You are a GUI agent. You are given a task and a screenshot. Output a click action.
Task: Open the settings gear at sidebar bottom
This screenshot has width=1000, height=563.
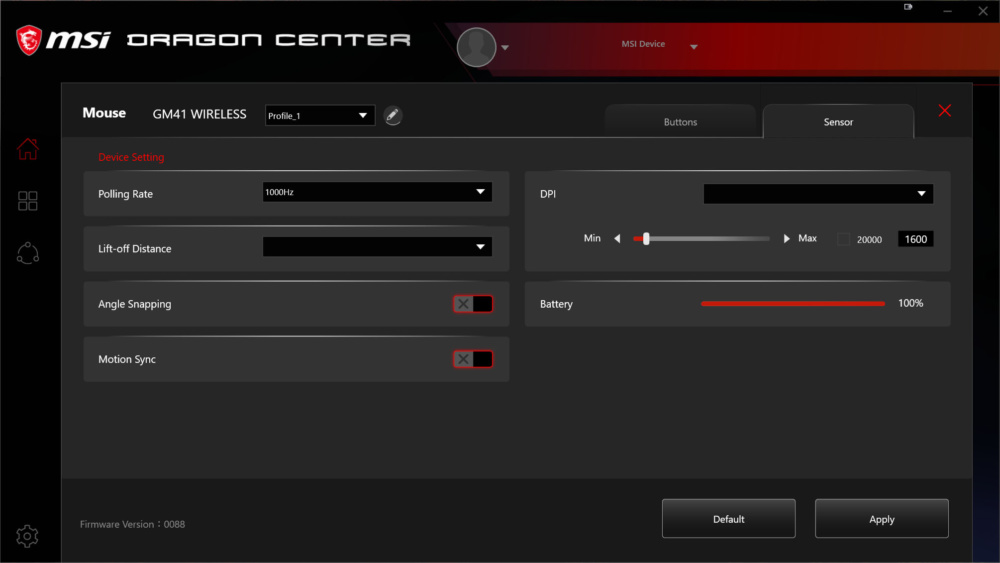27,536
